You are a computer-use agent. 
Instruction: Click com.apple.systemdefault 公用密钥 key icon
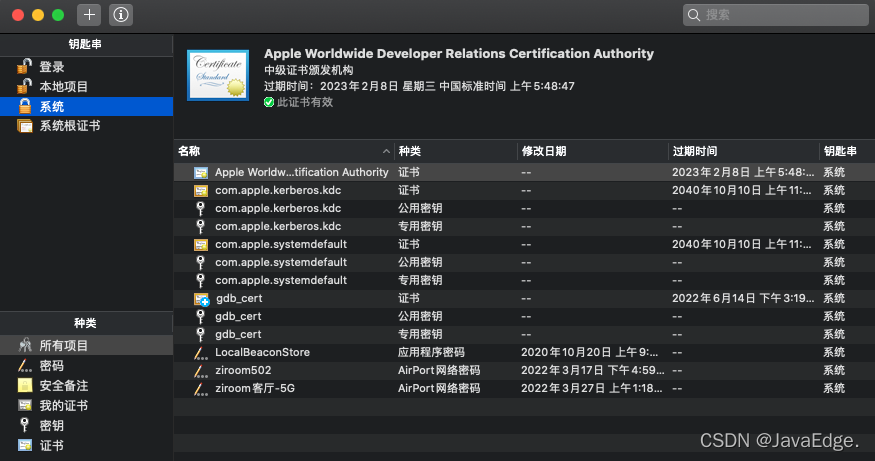[200, 262]
